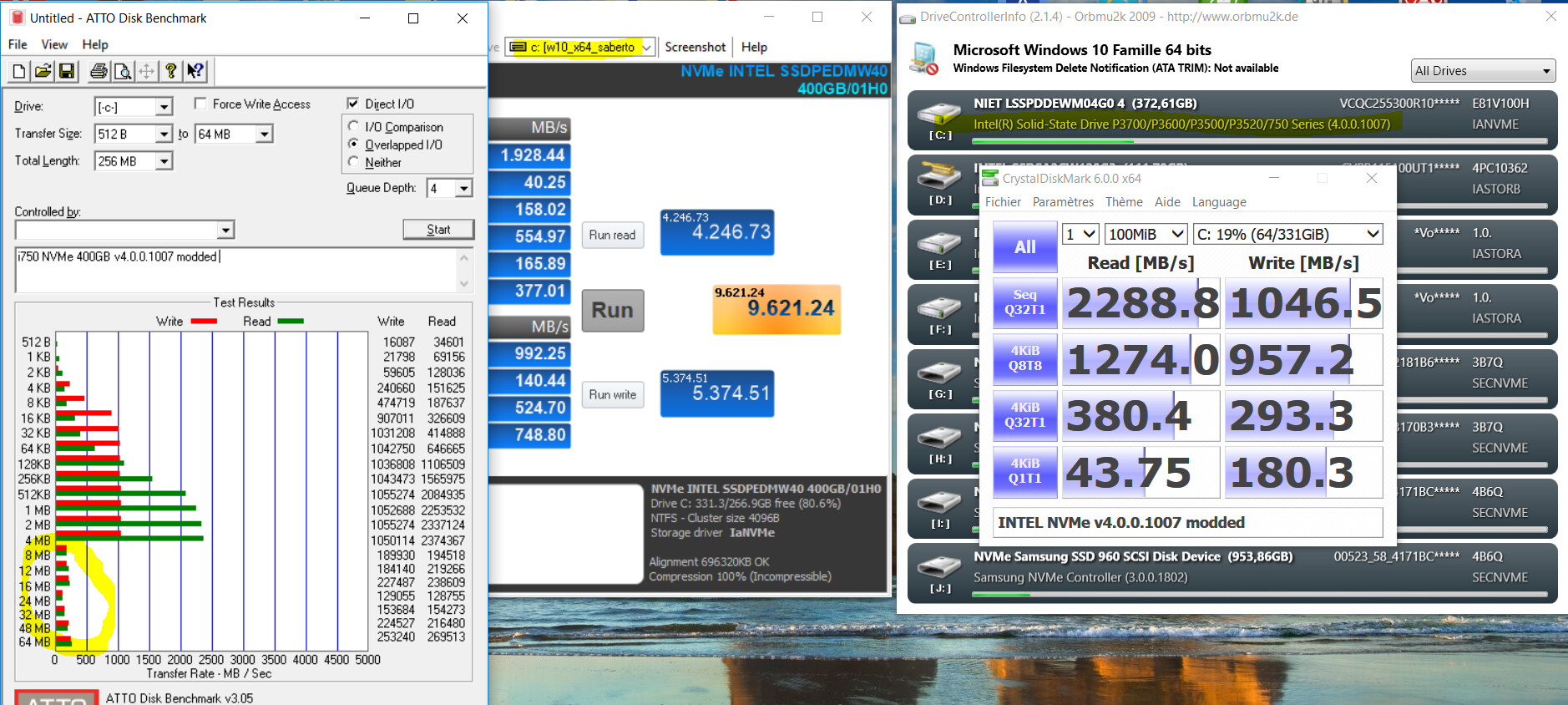Open the All Drives dropdown in DriveControllerInfo
This screenshot has height=705, width=1568.
click(1483, 71)
